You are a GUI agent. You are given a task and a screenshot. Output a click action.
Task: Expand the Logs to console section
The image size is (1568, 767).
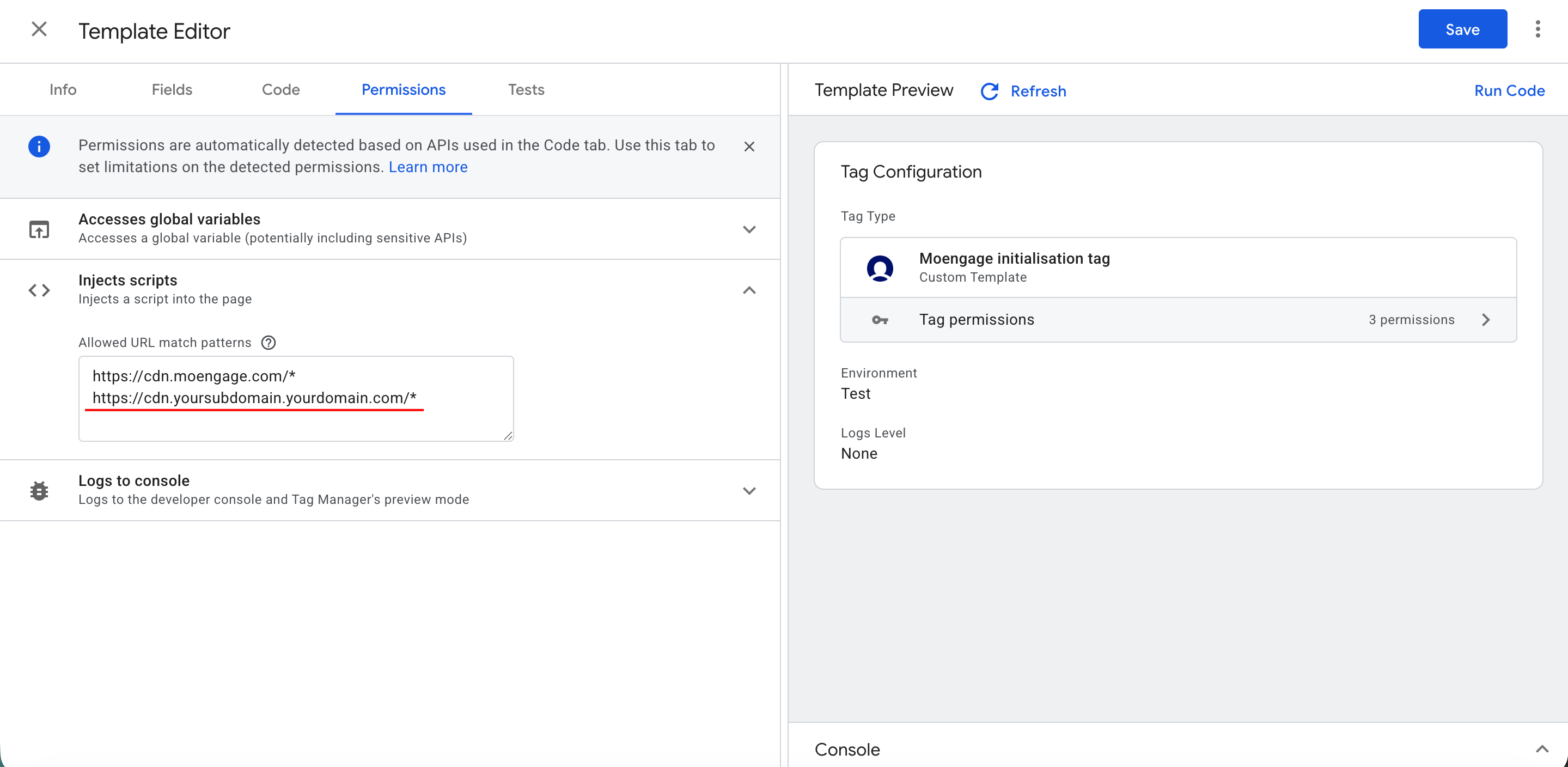click(749, 491)
